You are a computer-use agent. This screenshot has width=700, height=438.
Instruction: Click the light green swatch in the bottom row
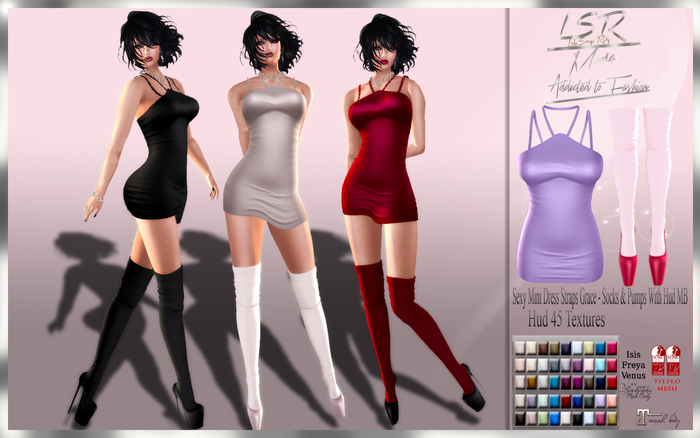[x=543, y=418]
